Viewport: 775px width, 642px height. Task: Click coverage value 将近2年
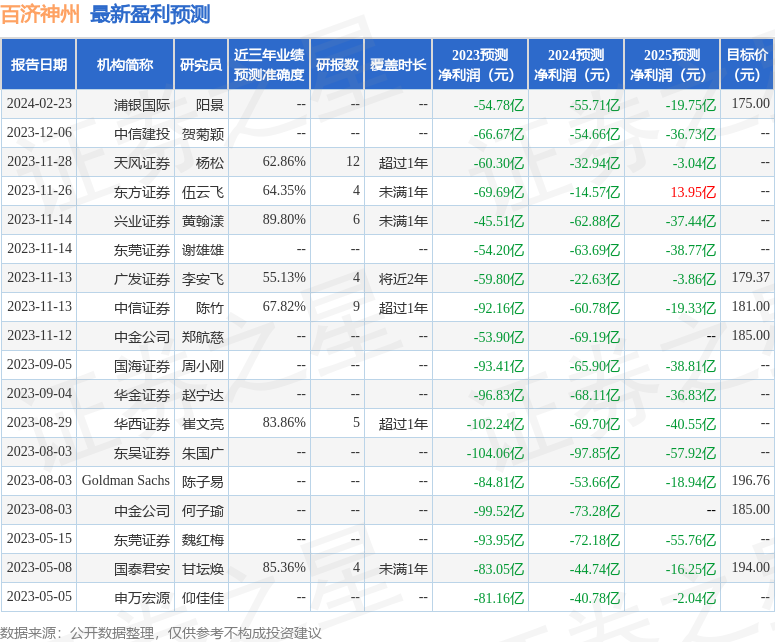click(403, 279)
